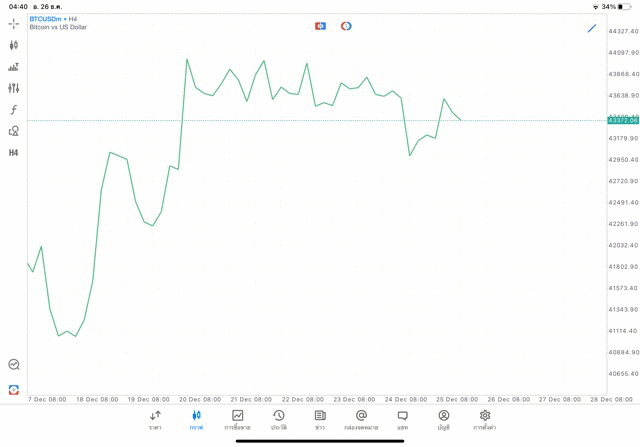Select the crosshair cursor tool

[x=14, y=23]
